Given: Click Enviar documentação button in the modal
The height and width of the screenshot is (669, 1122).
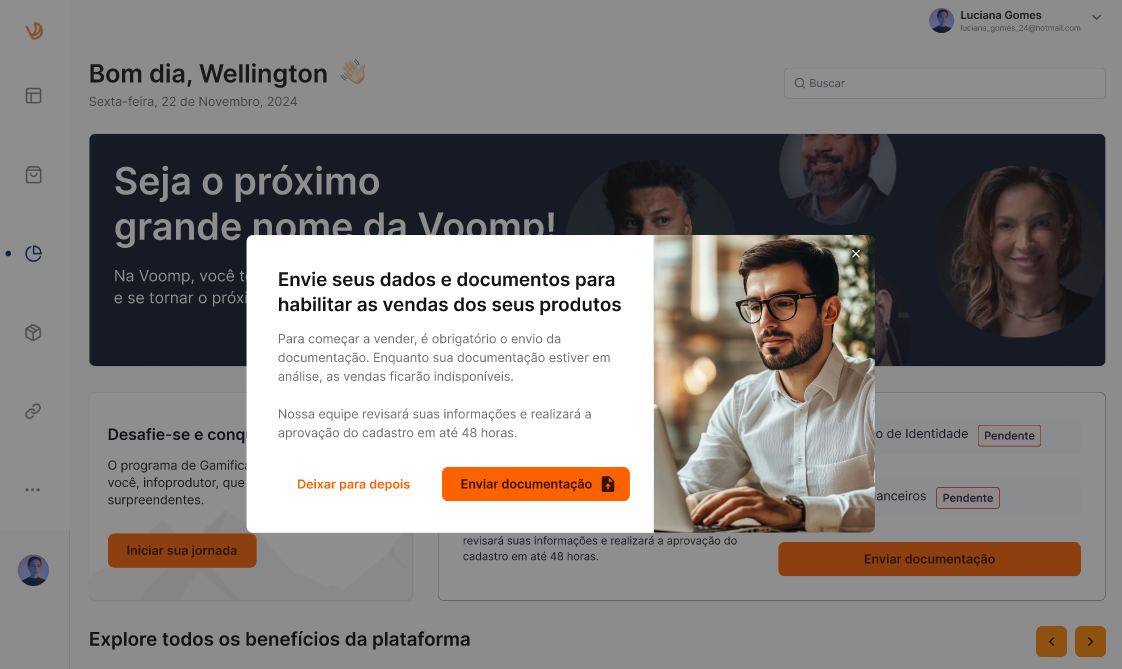Looking at the screenshot, I should coord(536,484).
